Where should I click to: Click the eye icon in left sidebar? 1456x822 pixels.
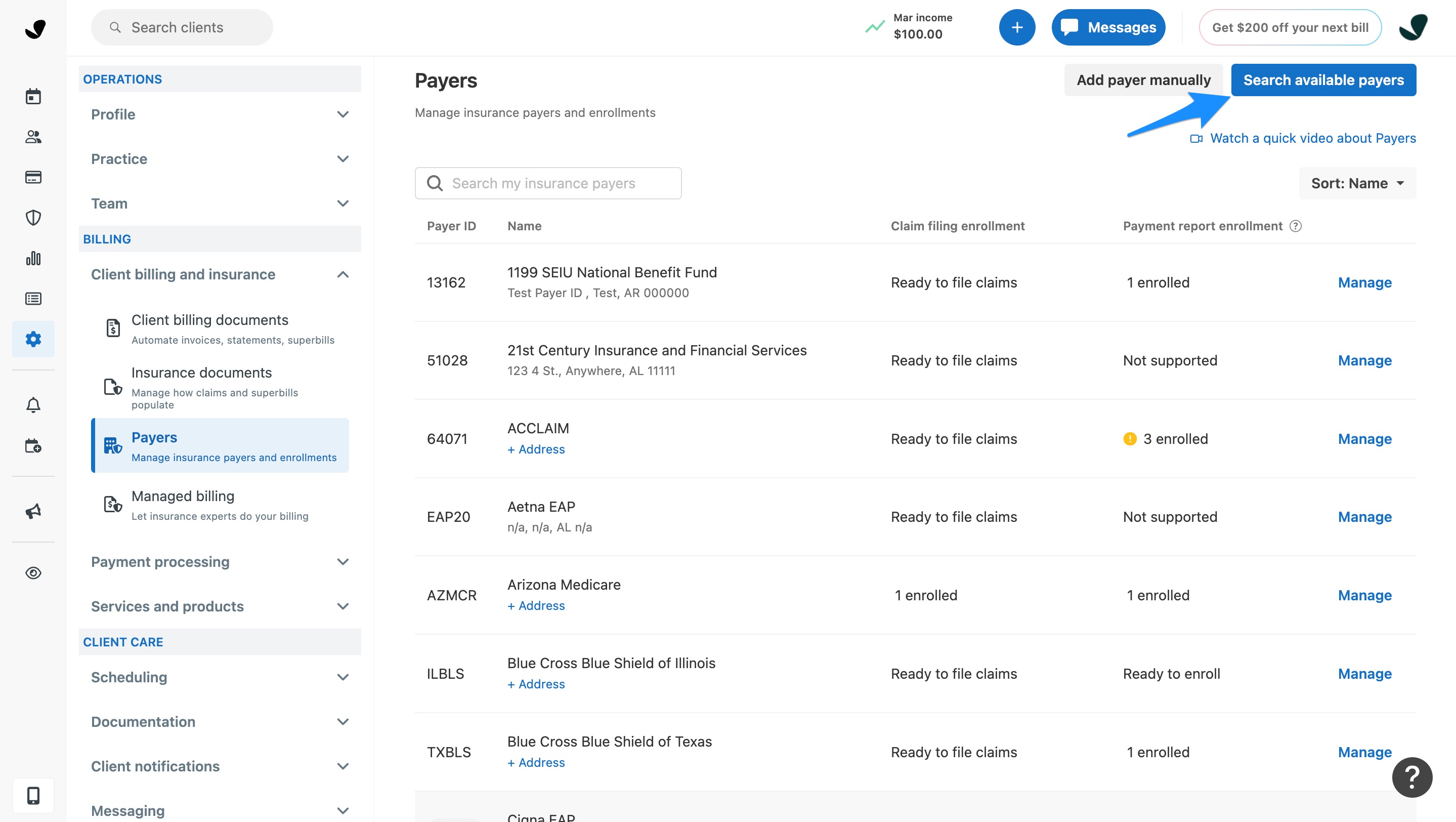(33, 572)
